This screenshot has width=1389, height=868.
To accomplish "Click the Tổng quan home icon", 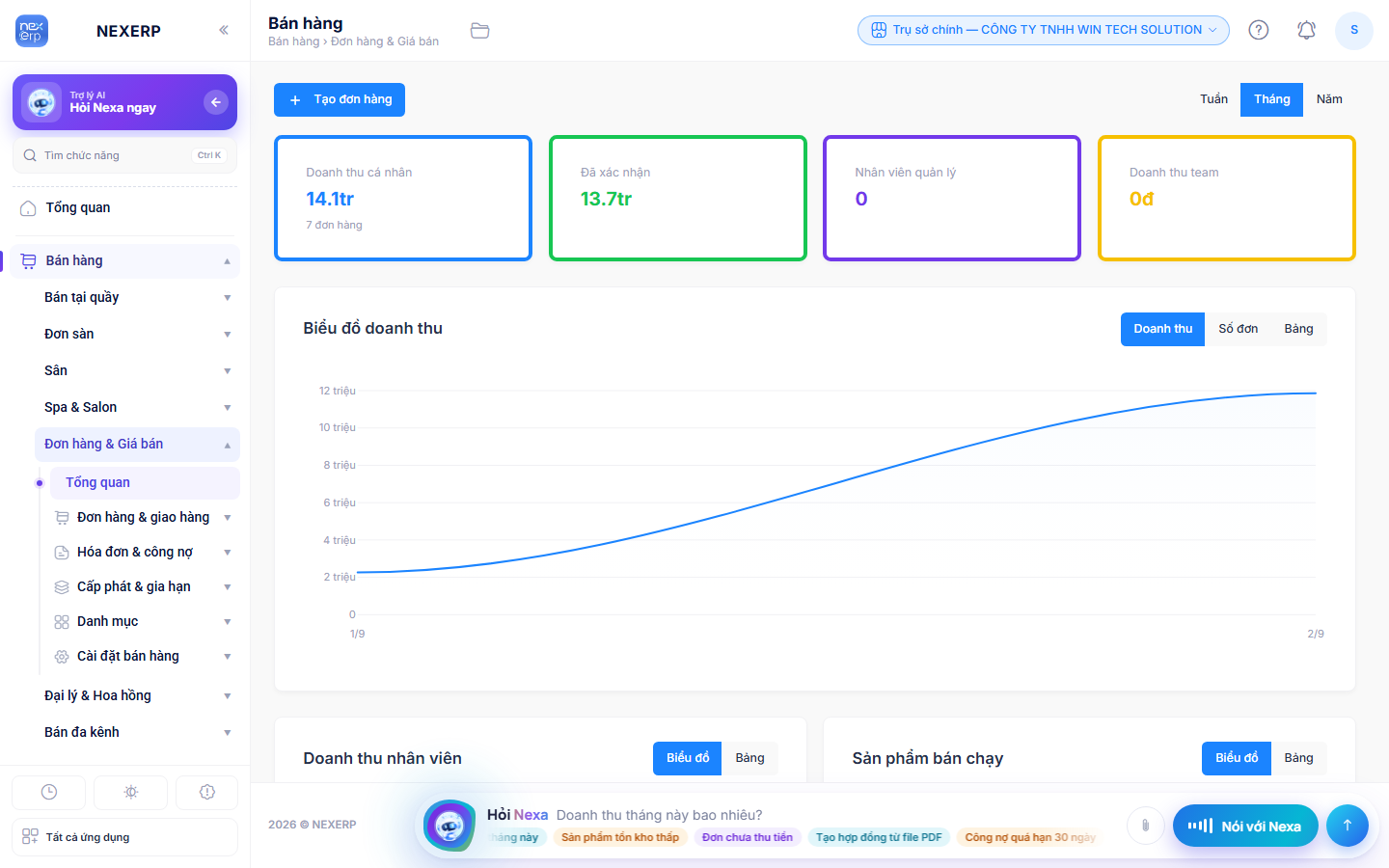I will coord(28,208).
